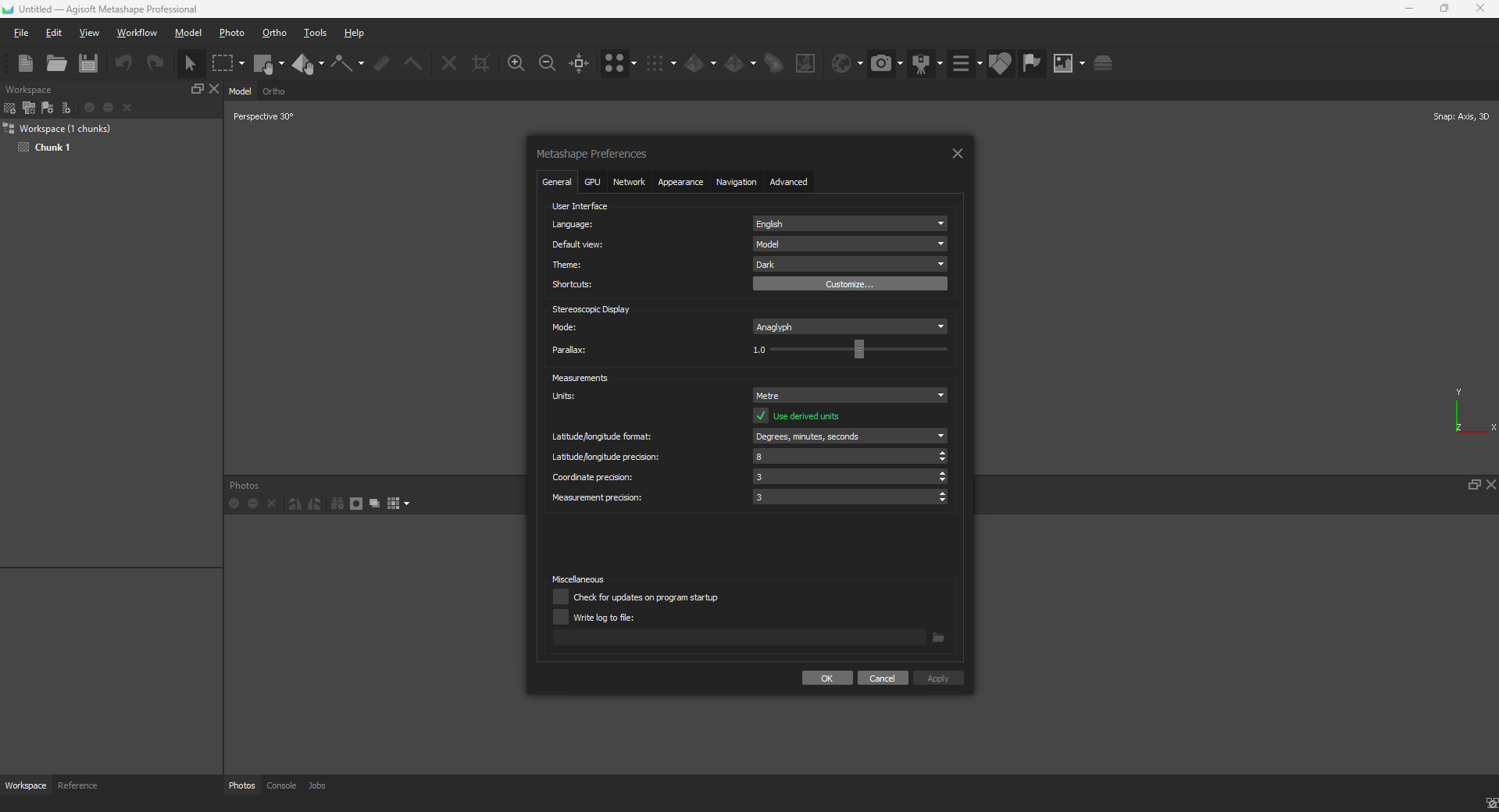1499x812 pixels.
Task: Decrease Measurement precision with down arrow
Action: (943, 500)
